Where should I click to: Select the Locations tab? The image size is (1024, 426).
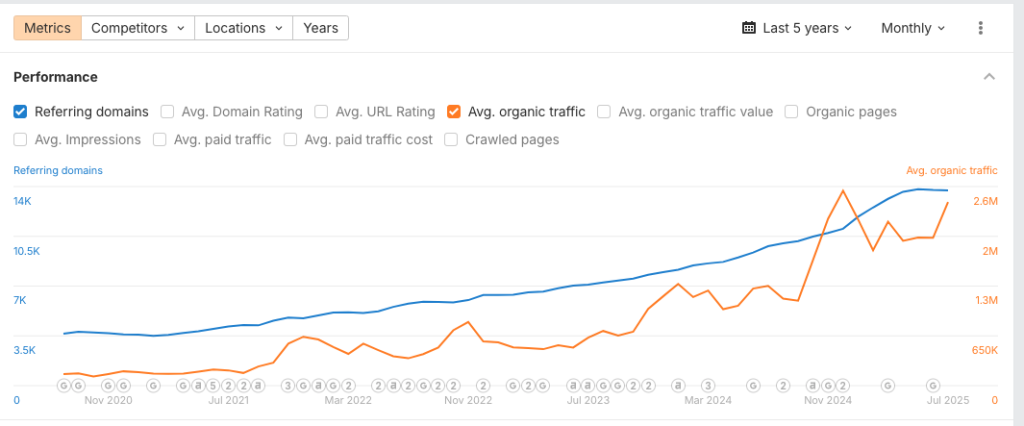coord(243,28)
